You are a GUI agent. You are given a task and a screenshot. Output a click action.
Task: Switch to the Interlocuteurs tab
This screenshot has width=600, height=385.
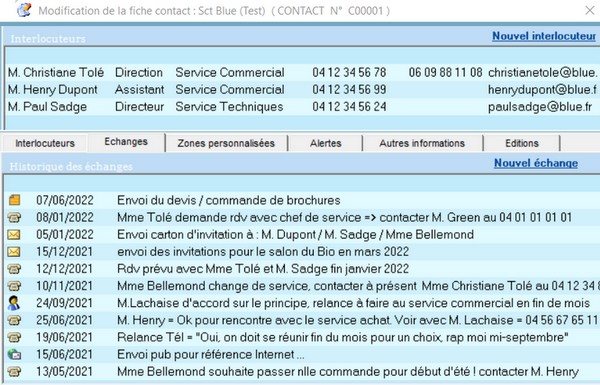[x=45, y=143]
